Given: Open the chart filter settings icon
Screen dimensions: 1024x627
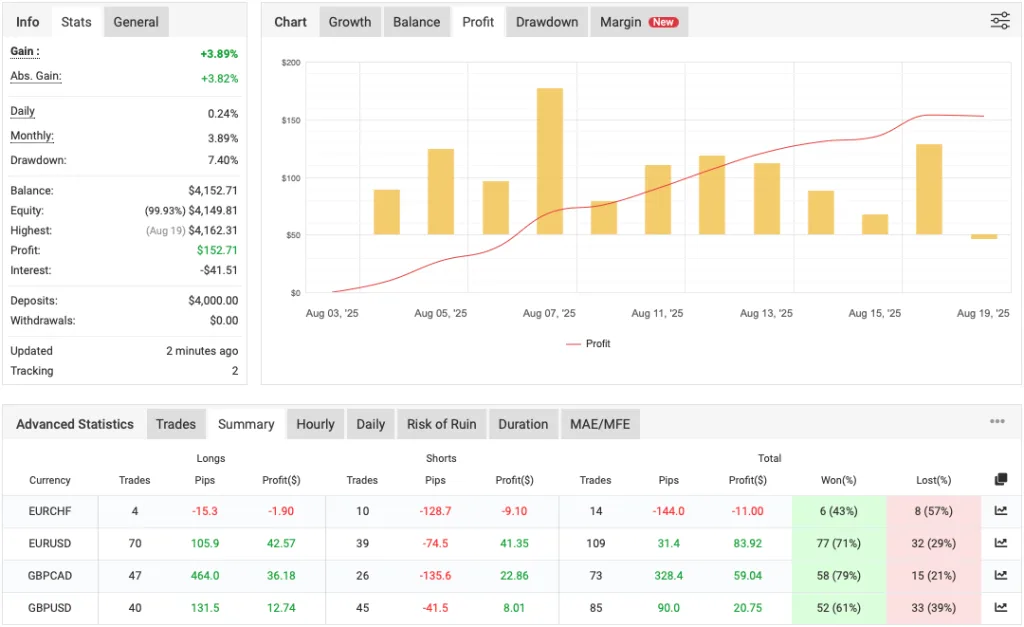Looking at the screenshot, I should point(1000,20).
